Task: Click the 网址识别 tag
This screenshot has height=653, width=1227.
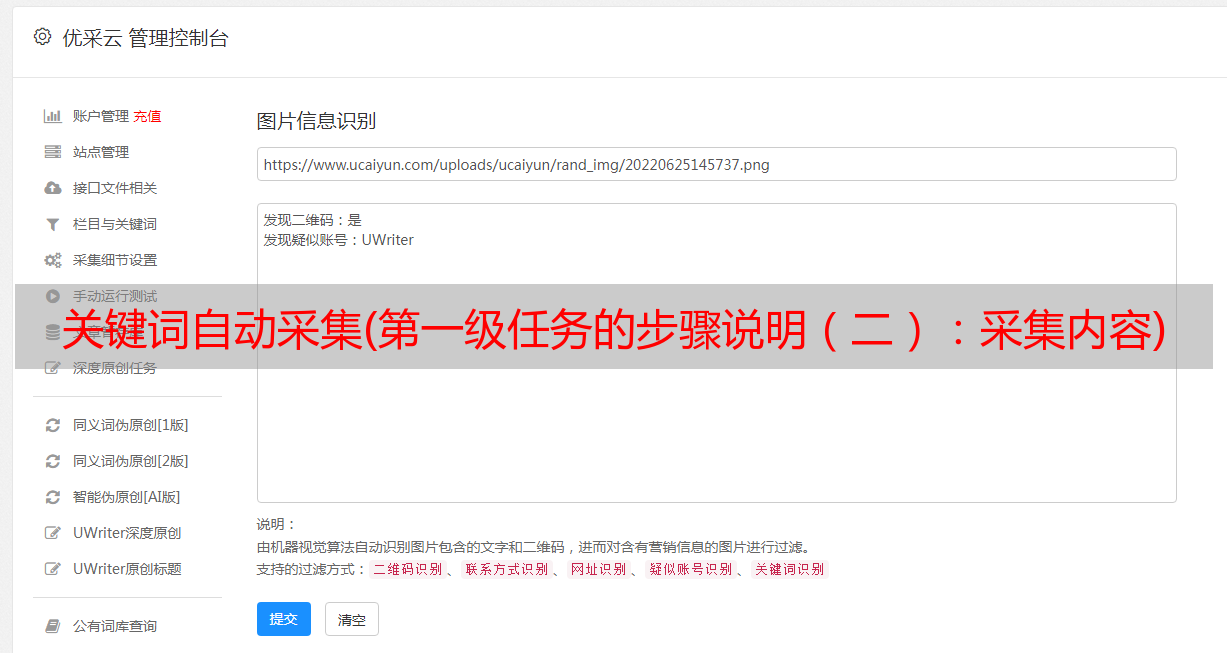Action: [x=598, y=569]
